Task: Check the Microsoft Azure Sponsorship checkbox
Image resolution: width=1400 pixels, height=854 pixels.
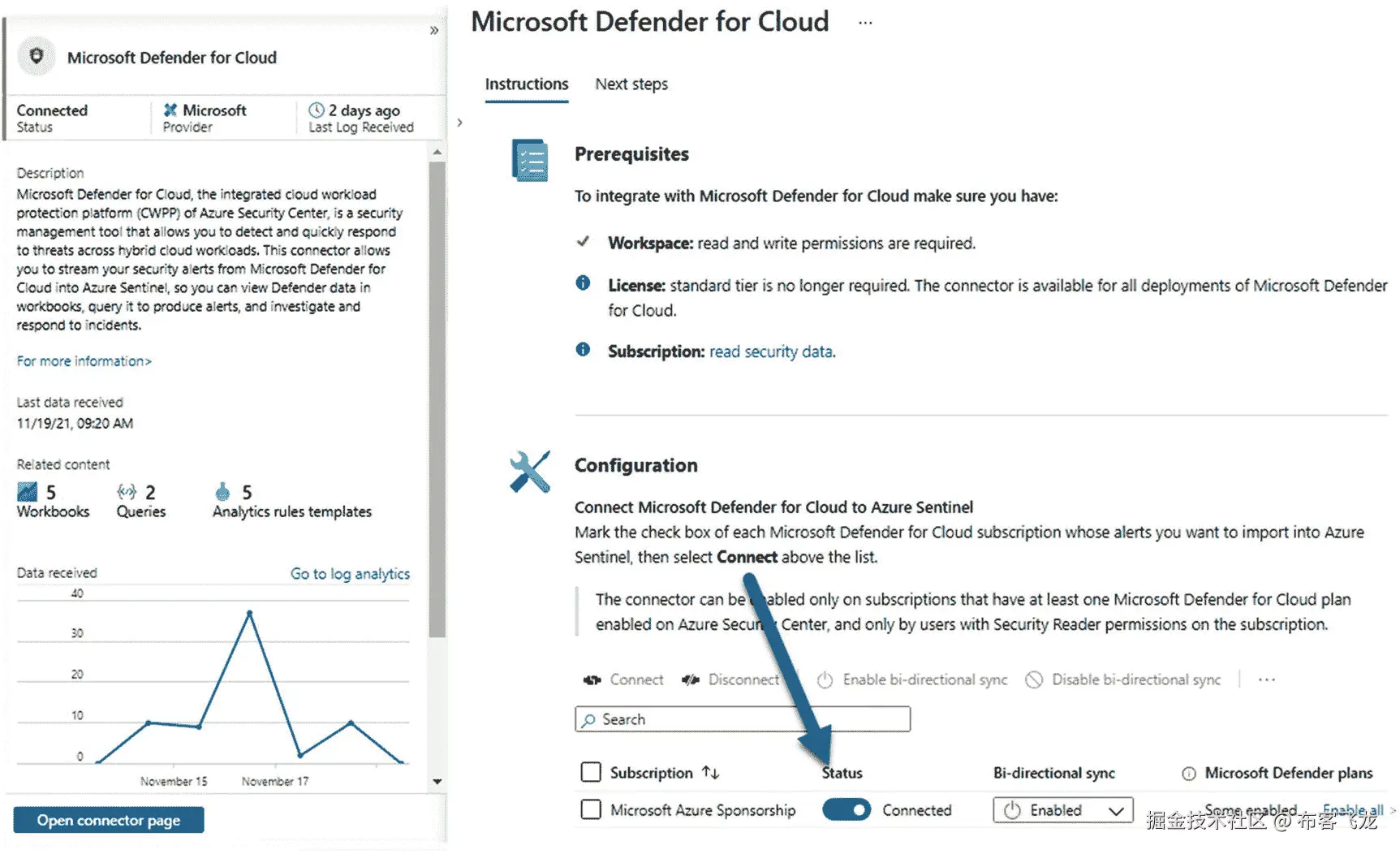Action: pos(591,809)
